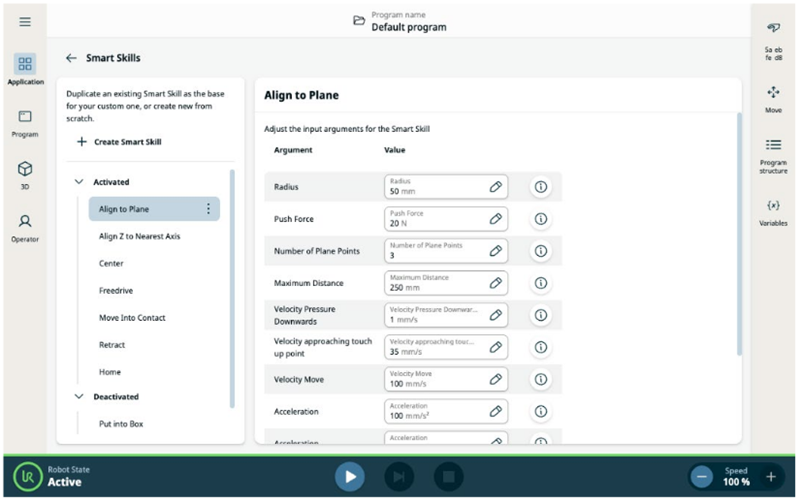Click the Maximum Distance value field
This screenshot has height=503, width=800.
click(x=435, y=283)
